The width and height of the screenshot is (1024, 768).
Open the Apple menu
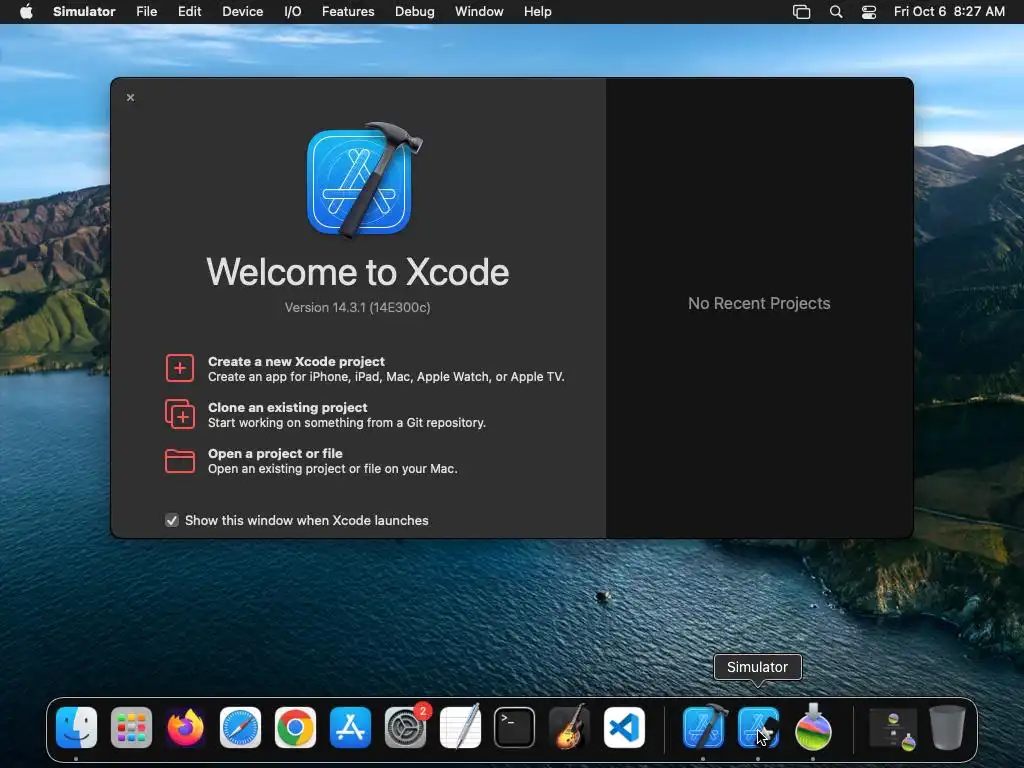pyautogui.click(x=26, y=12)
